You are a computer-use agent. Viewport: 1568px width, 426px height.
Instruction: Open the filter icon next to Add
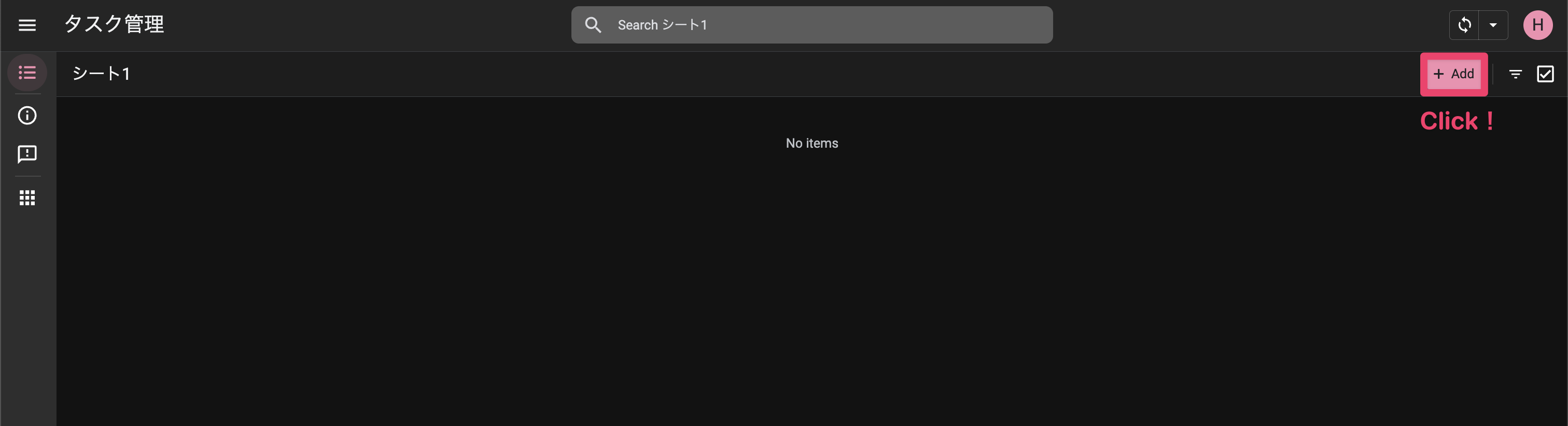point(1516,74)
